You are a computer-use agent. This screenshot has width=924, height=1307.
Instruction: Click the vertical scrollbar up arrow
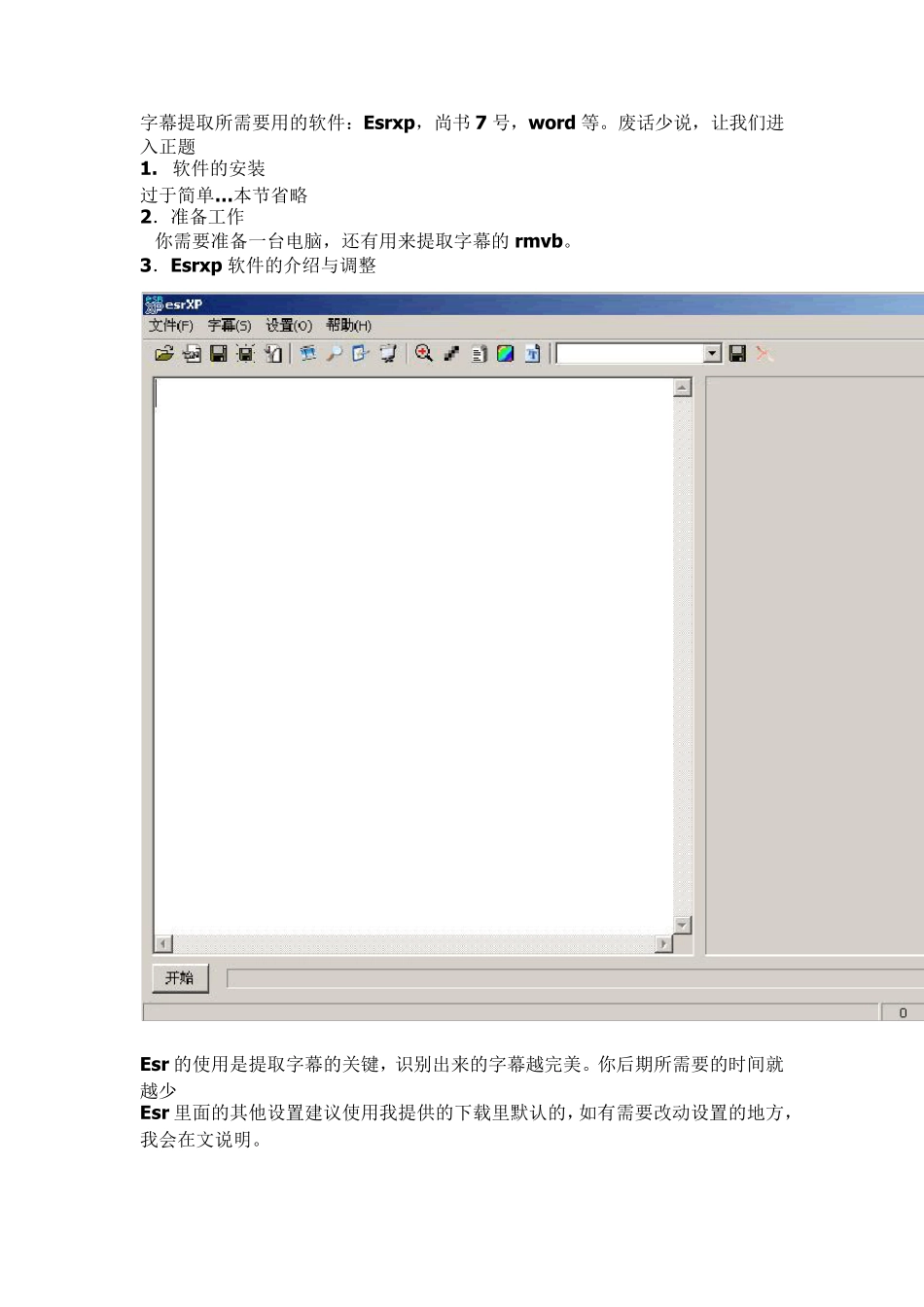pos(683,388)
